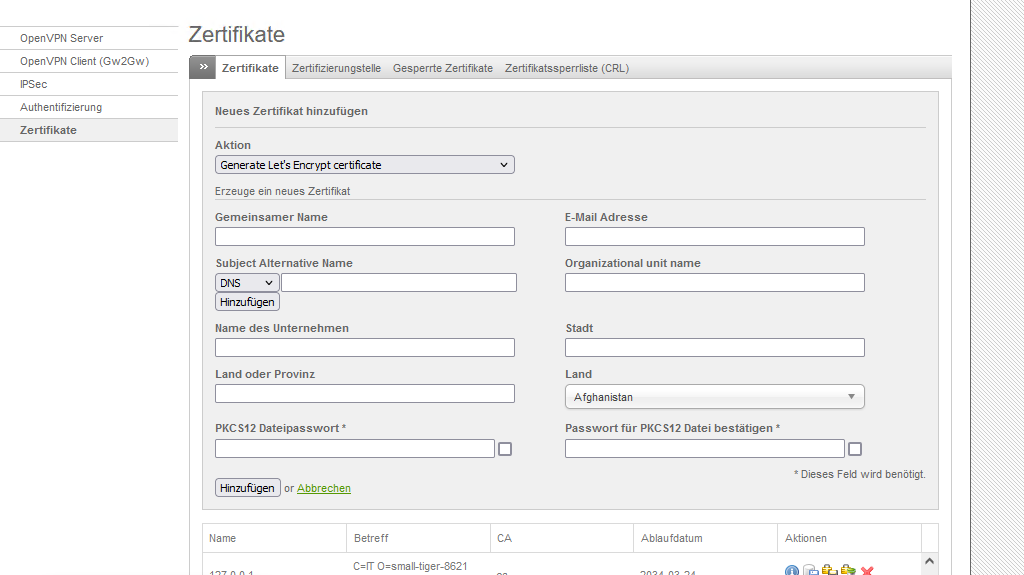Open Zertifikatssperrliste (CRL) tab
Screen dimensions: 1024x575
coord(566,68)
